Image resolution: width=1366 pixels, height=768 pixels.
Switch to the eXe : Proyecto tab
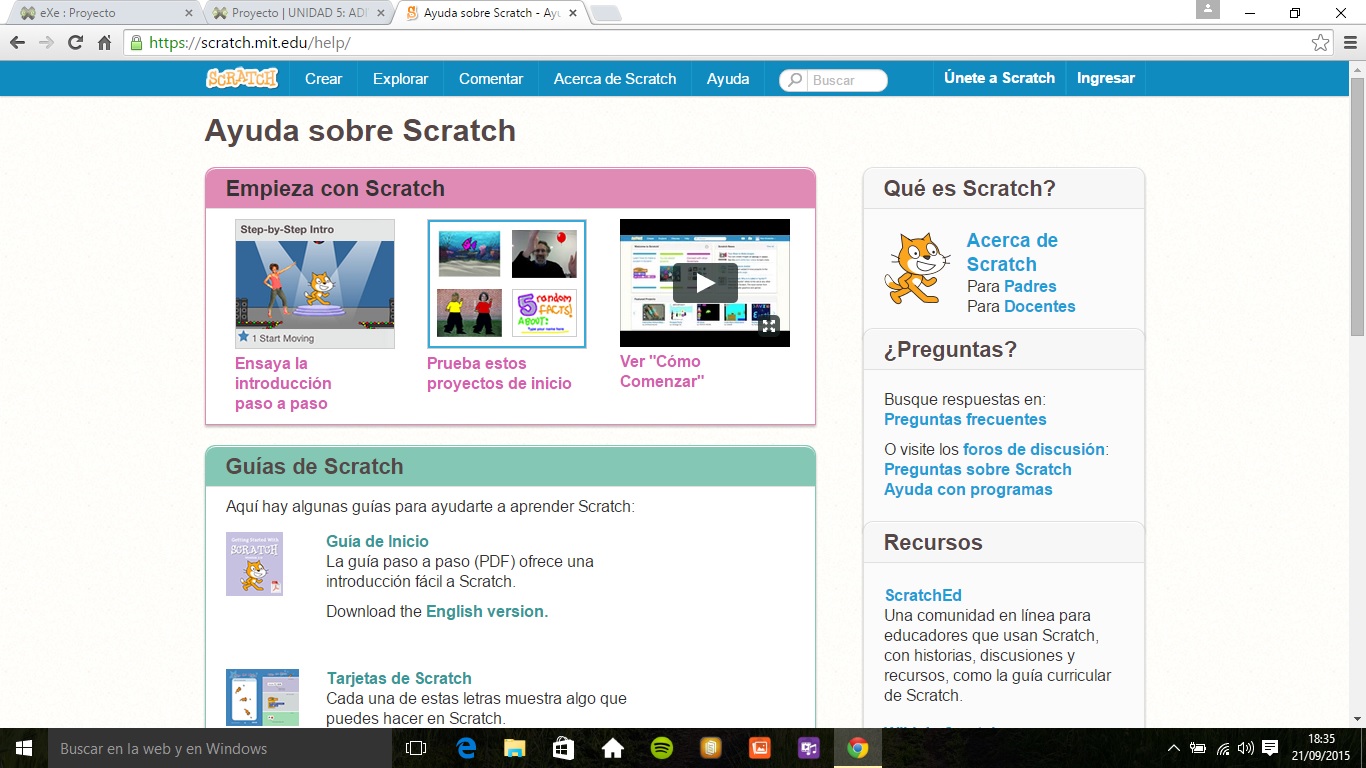click(x=103, y=13)
